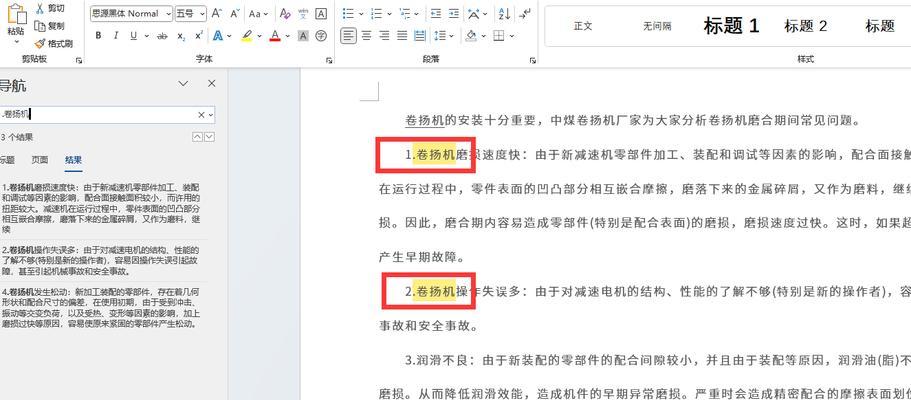The width and height of the screenshot is (911, 400).
Task: Apply strikethrough formatting
Action: tap(163, 36)
